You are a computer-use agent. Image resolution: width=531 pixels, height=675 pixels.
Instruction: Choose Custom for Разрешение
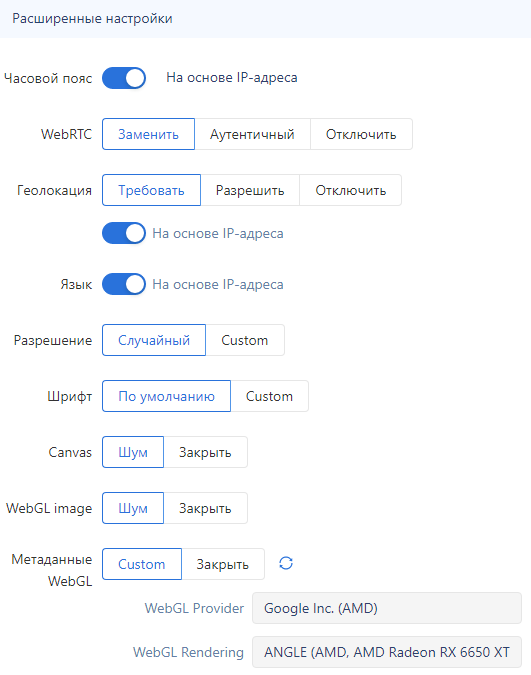[245, 340]
